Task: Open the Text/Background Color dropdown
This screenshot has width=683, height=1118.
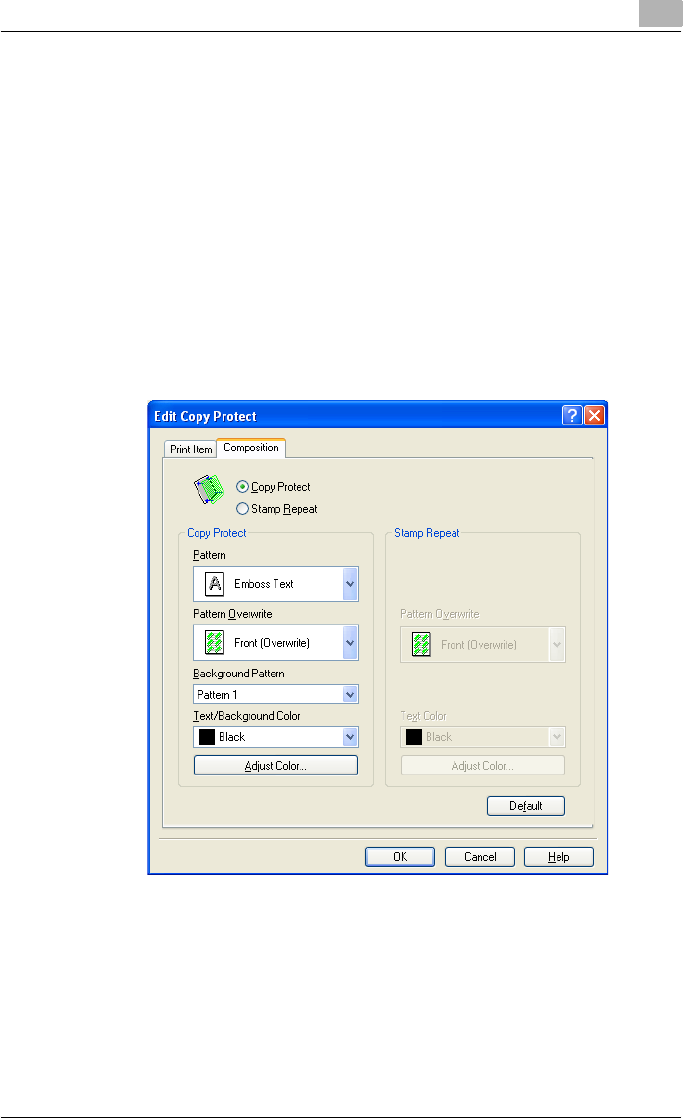Action: (276, 737)
